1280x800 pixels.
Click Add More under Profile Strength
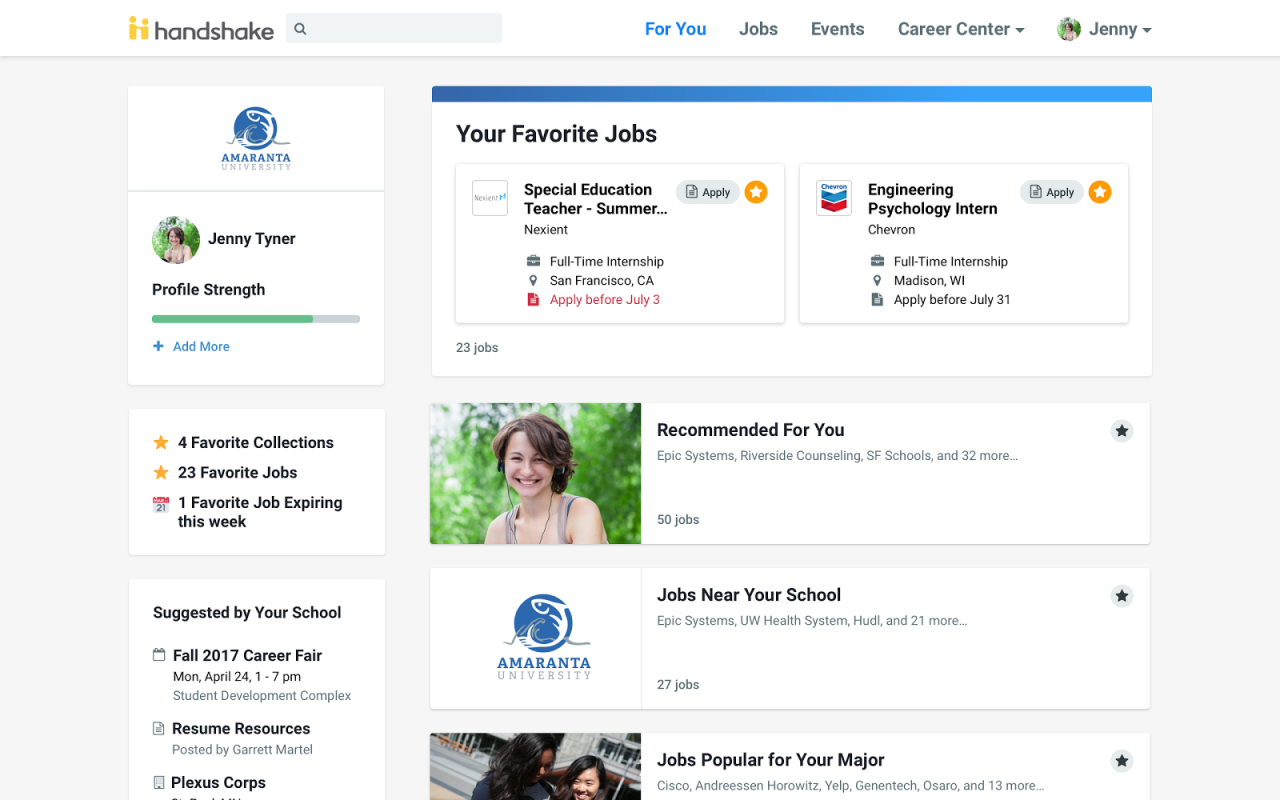click(191, 346)
